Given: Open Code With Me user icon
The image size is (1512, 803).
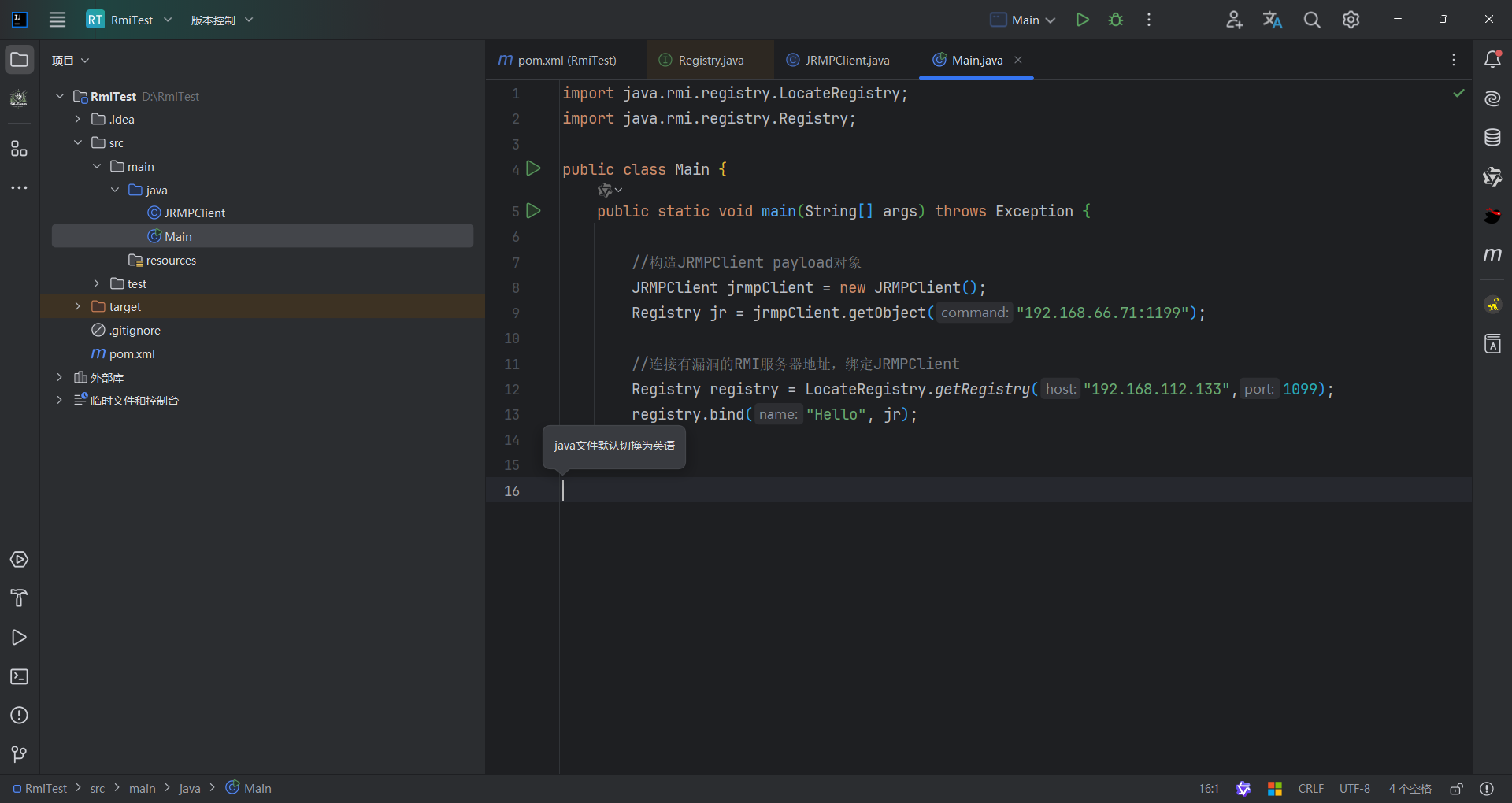Looking at the screenshot, I should pos(1234,20).
